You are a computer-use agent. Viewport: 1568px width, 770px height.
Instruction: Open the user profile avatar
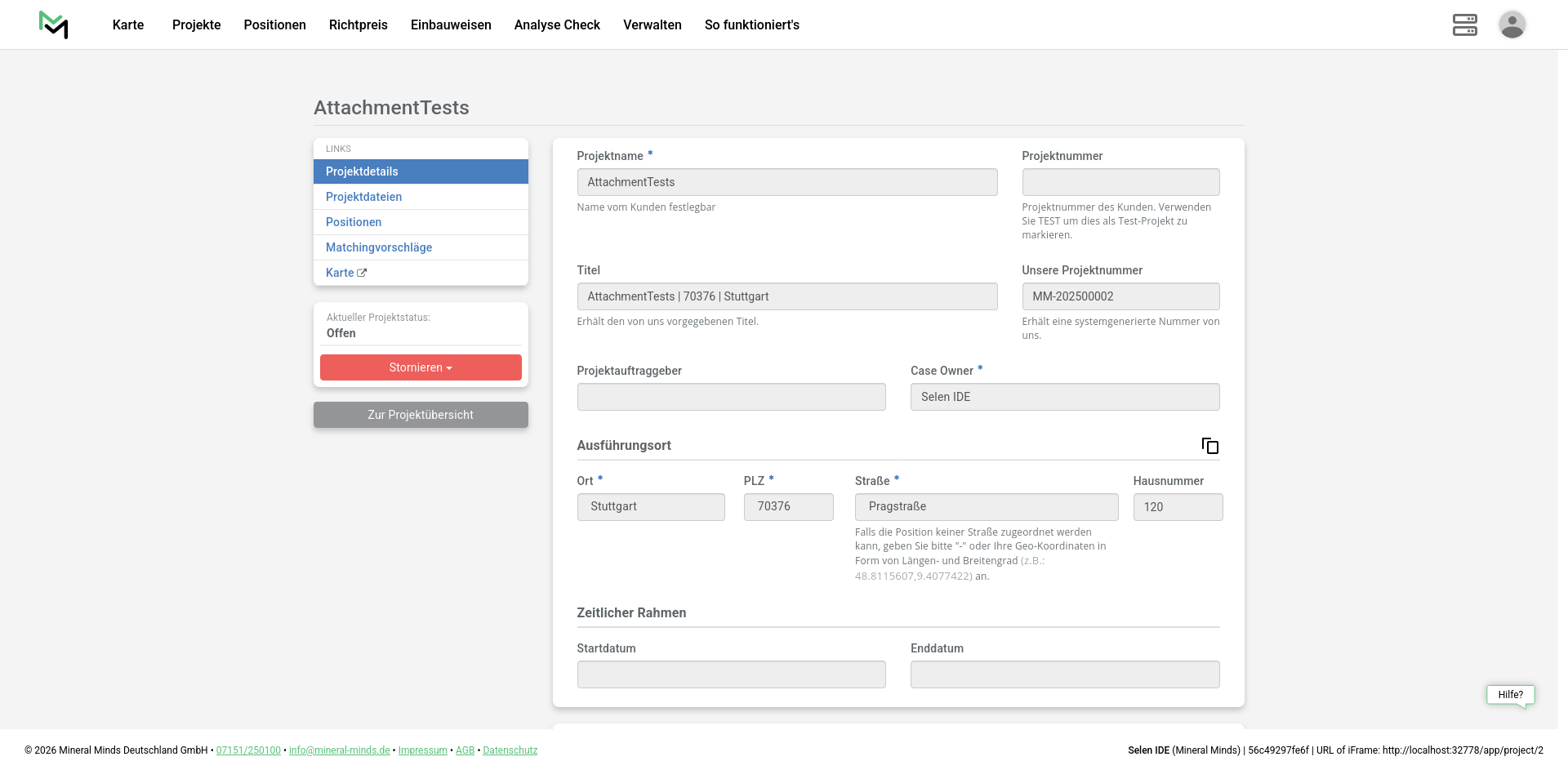coord(1512,24)
